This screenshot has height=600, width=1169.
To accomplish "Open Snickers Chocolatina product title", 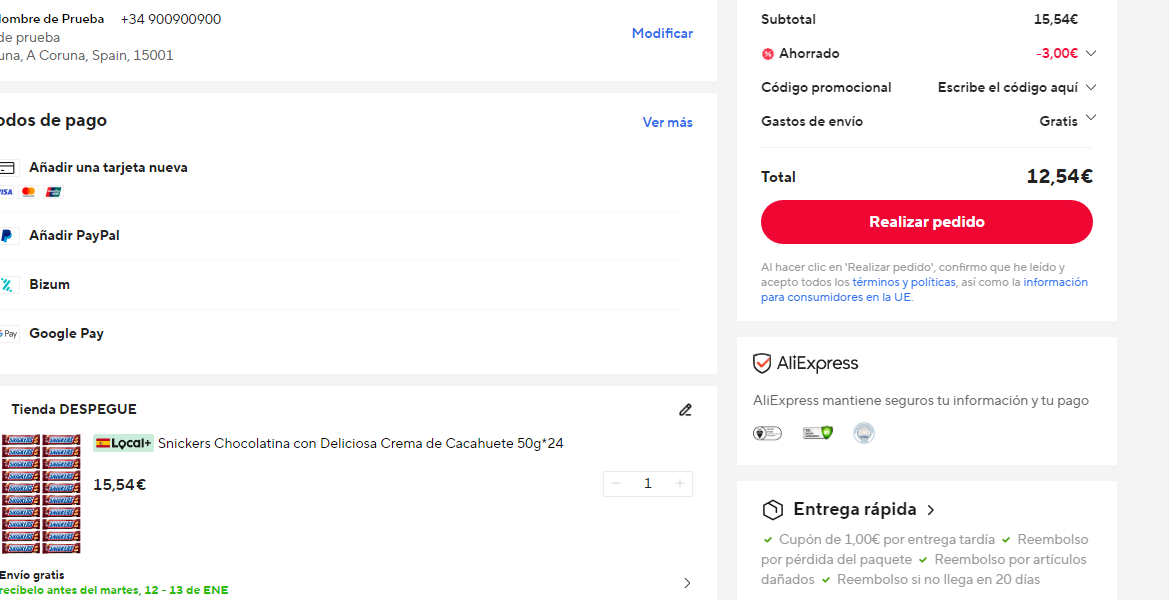I will 361,443.
